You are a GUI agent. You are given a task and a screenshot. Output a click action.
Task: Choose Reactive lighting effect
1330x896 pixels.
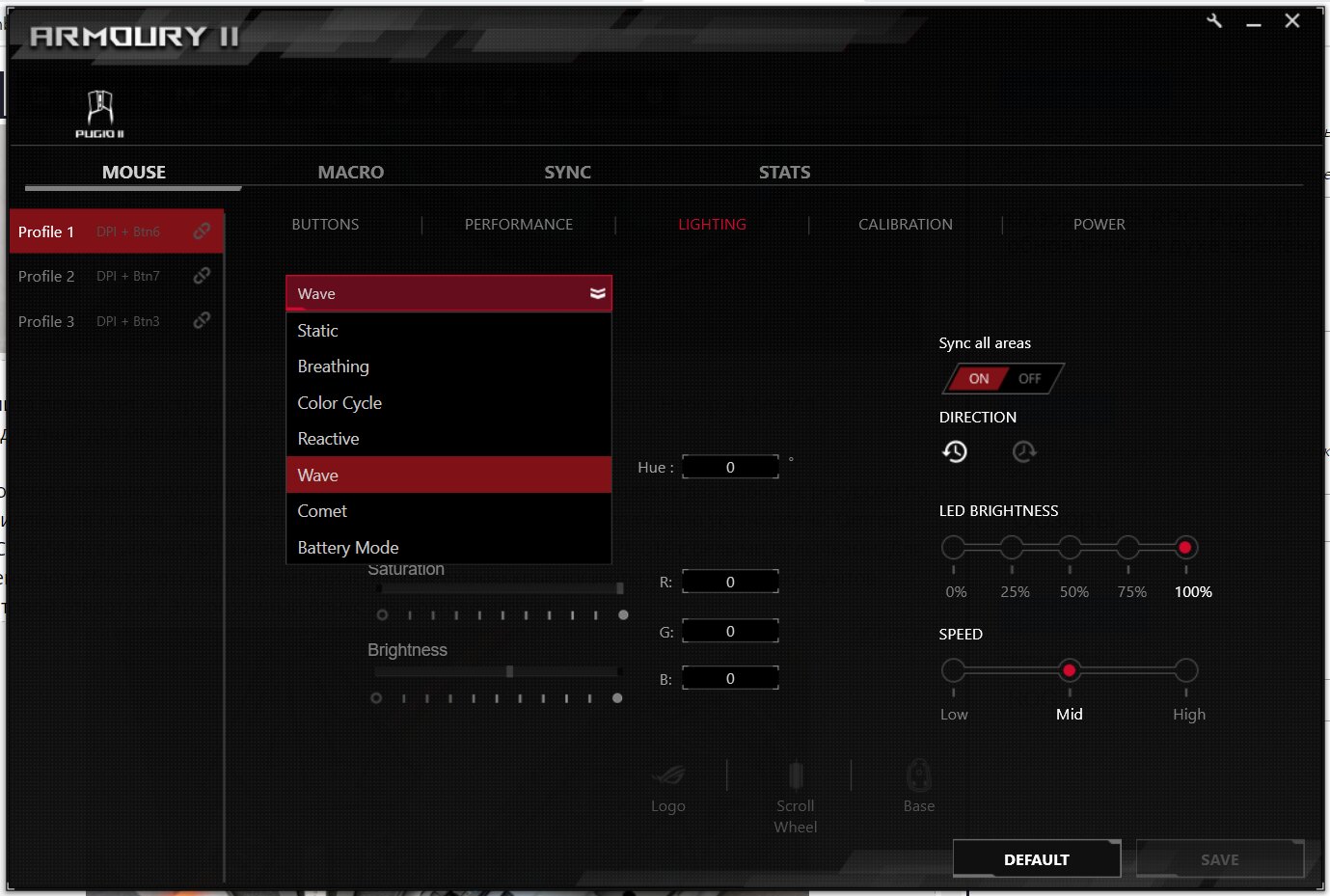click(448, 439)
